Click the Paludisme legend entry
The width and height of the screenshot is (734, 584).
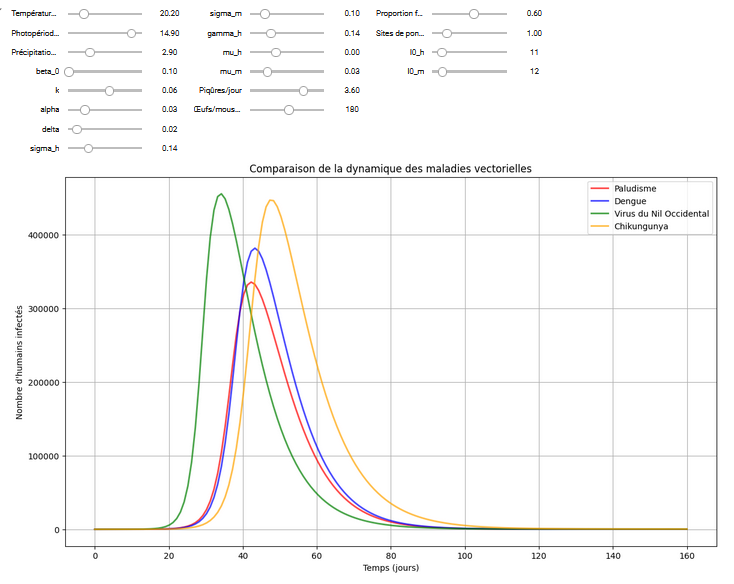(640, 188)
